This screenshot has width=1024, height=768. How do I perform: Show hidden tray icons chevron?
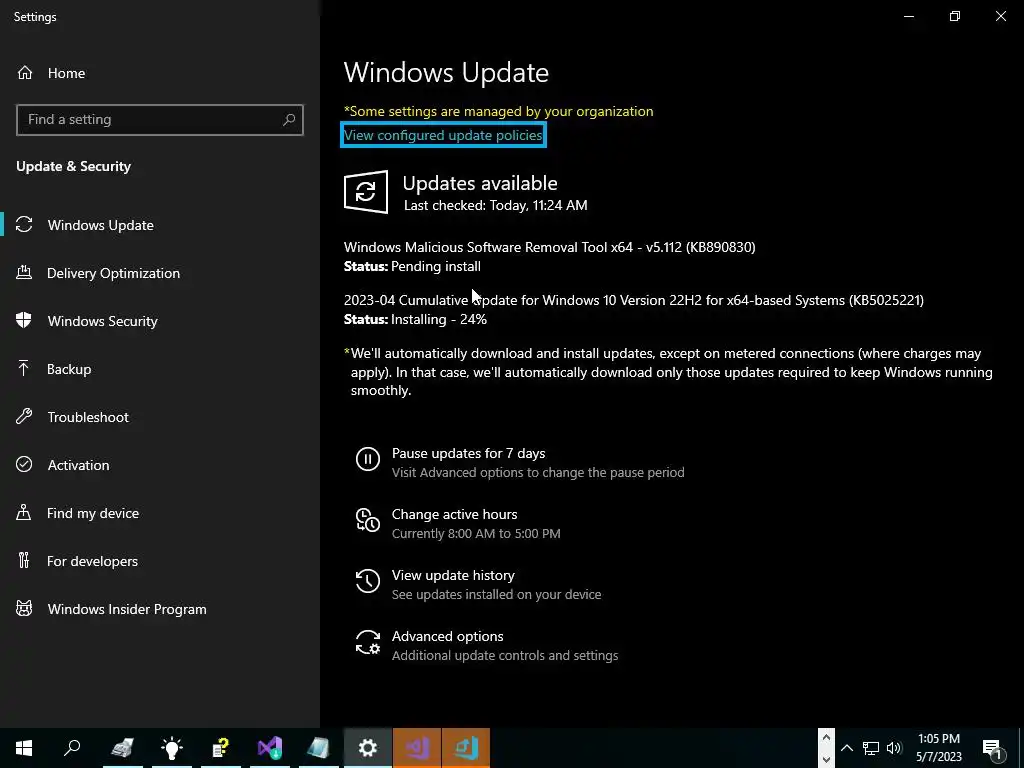847,748
